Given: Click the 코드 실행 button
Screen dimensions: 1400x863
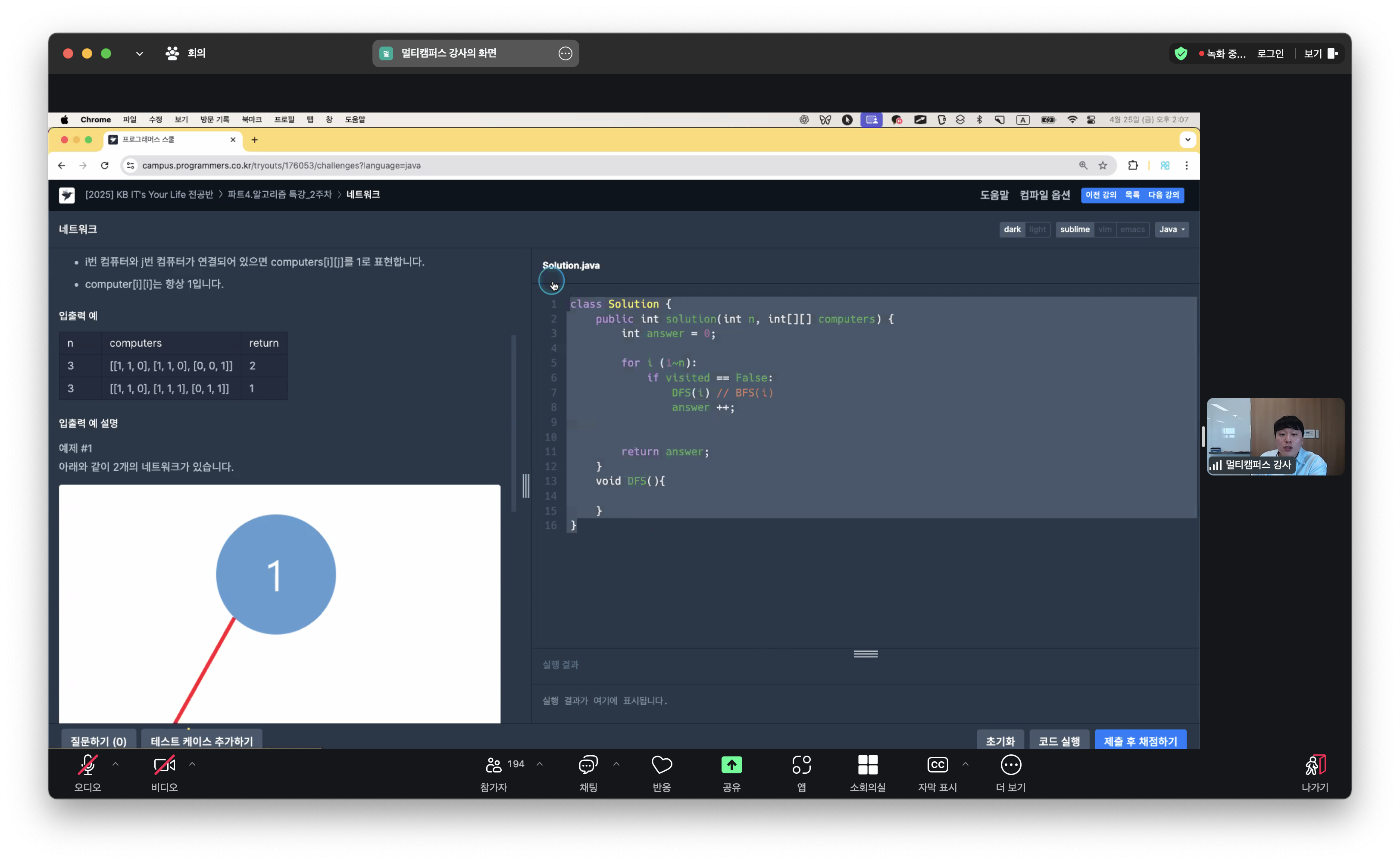Looking at the screenshot, I should tap(1059, 741).
